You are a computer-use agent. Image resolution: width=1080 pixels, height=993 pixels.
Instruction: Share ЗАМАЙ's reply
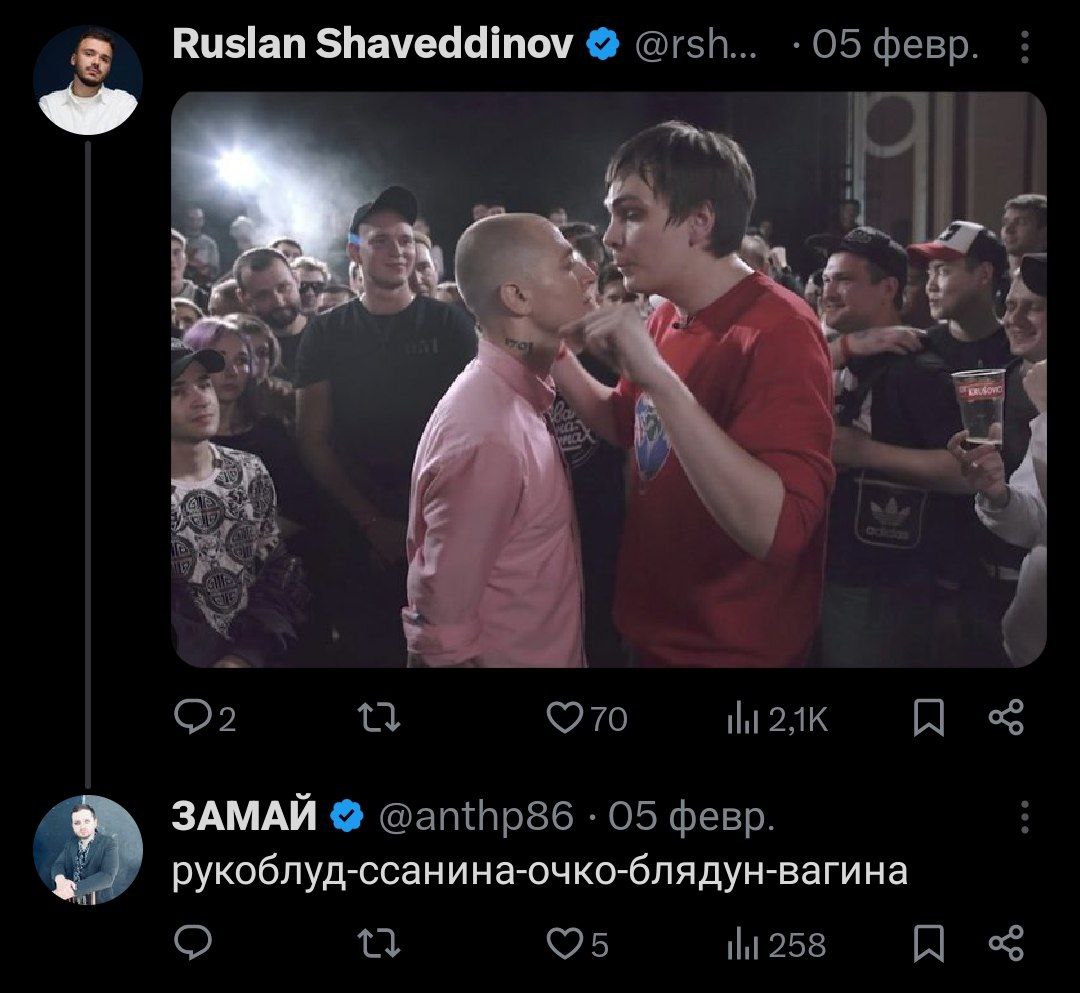[1006, 943]
